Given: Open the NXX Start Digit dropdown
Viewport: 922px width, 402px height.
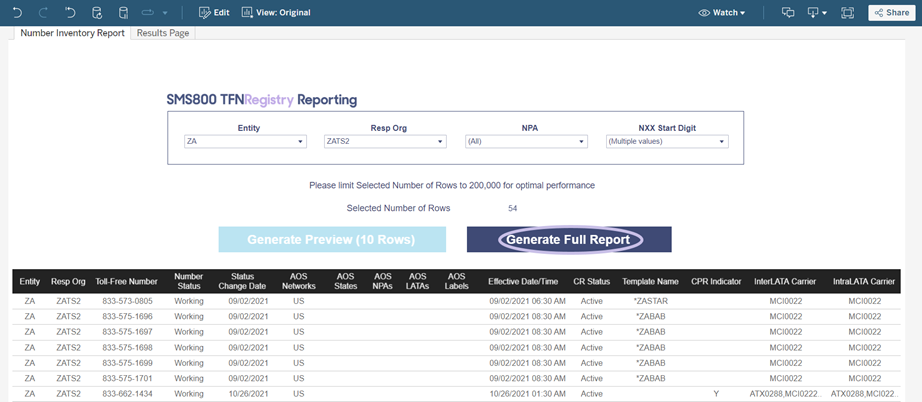Looking at the screenshot, I should point(667,142).
